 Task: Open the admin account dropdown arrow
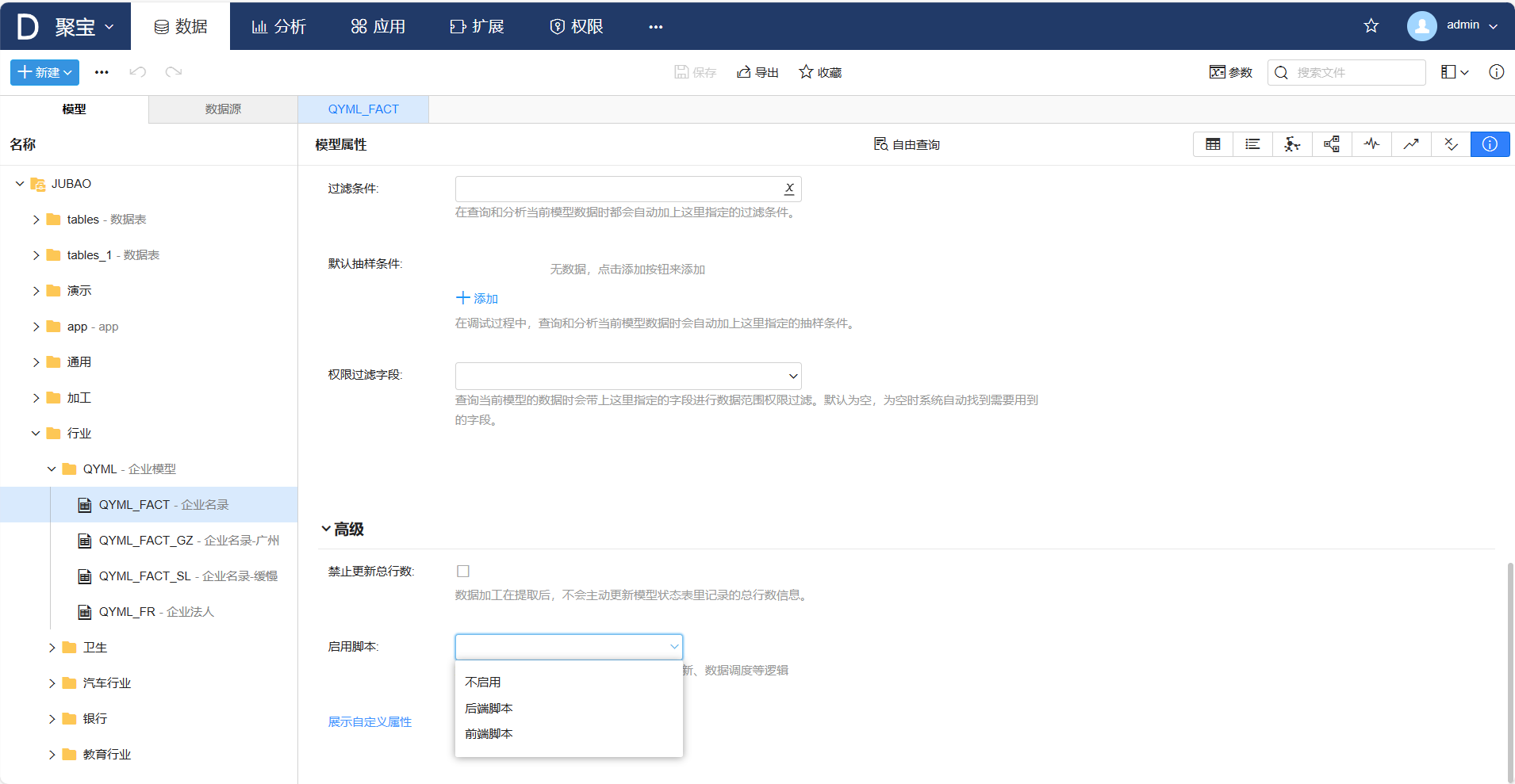click(x=1493, y=26)
